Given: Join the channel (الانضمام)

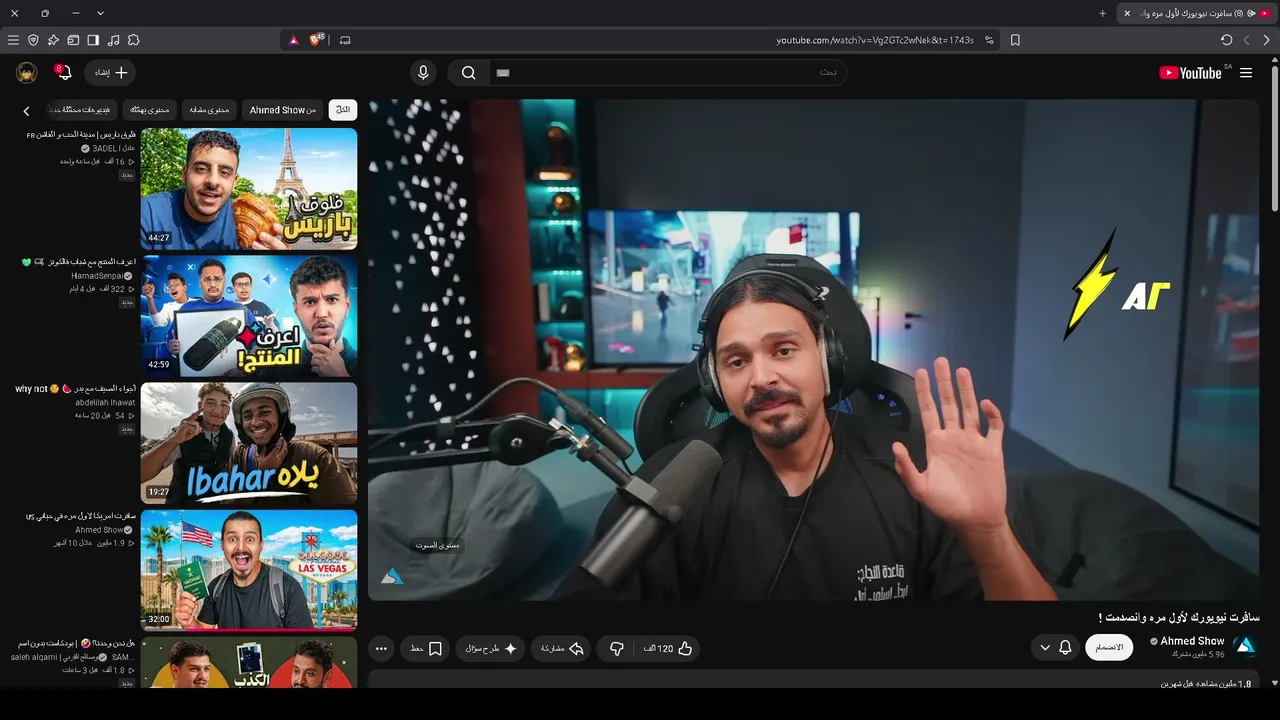Looking at the screenshot, I should [1109, 647].
